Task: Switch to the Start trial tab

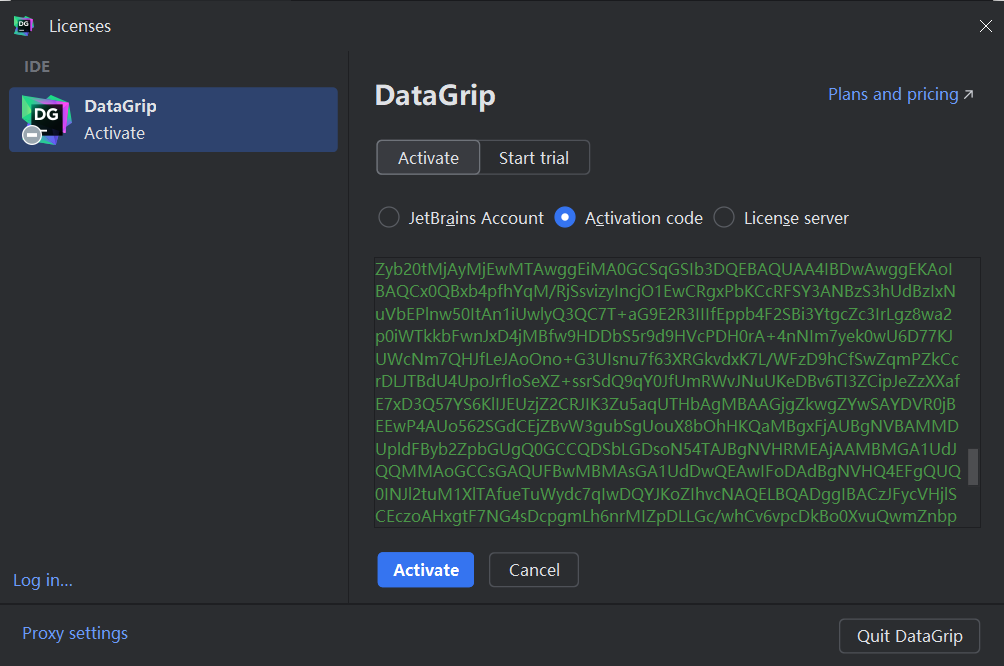Action: click(534, 158)
